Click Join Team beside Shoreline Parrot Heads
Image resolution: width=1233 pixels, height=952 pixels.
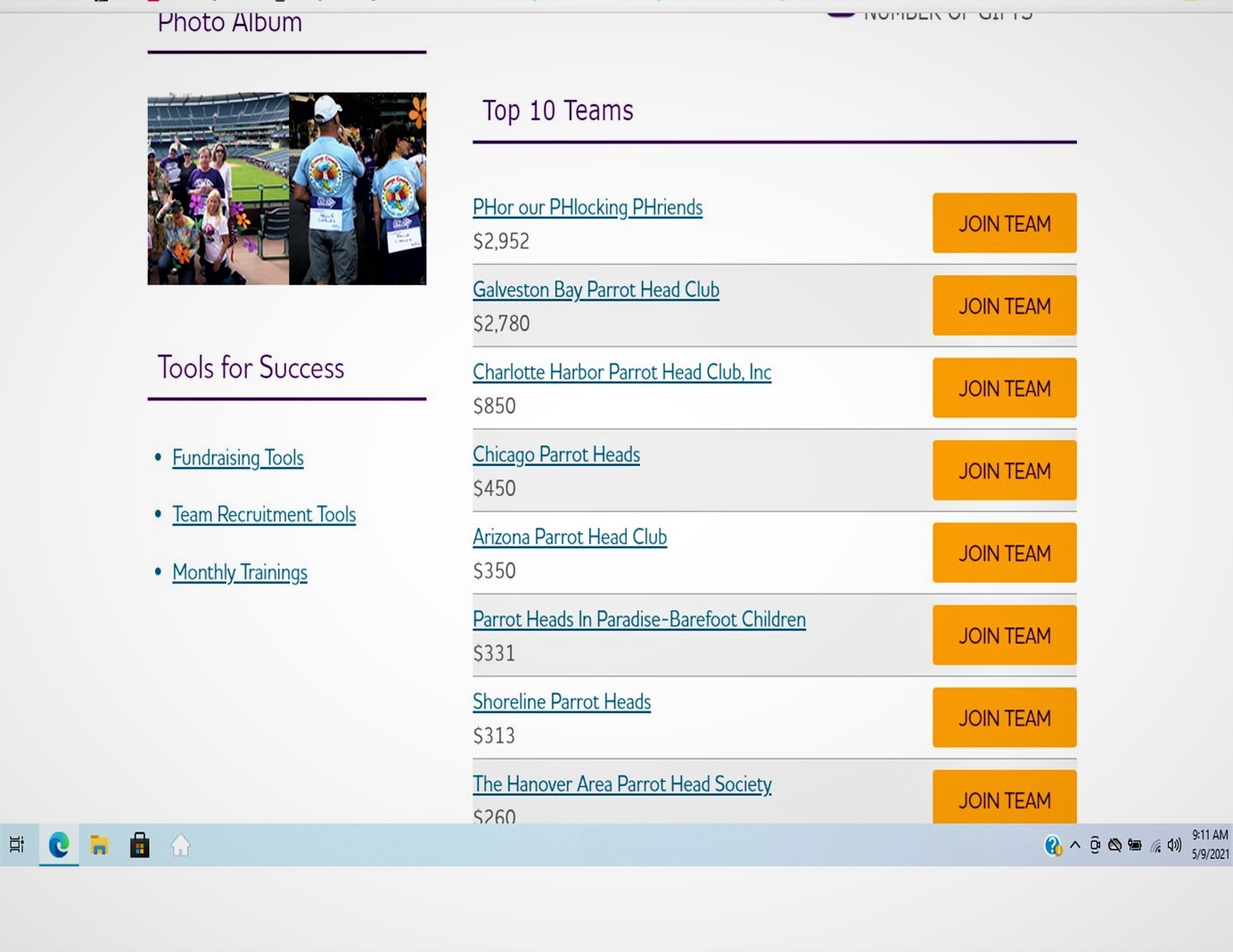tap(1004, 718)
